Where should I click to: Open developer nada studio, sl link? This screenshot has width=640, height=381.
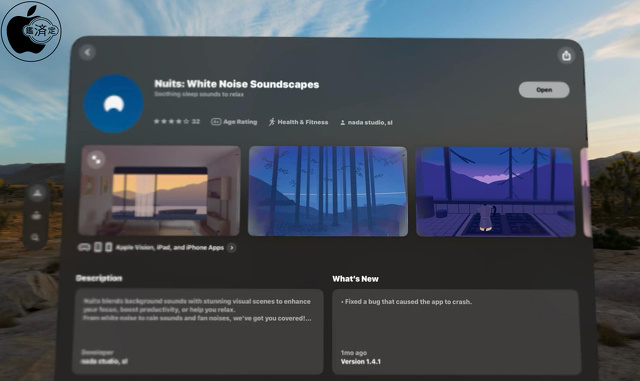pyautogui.click(x=366, y=123)
